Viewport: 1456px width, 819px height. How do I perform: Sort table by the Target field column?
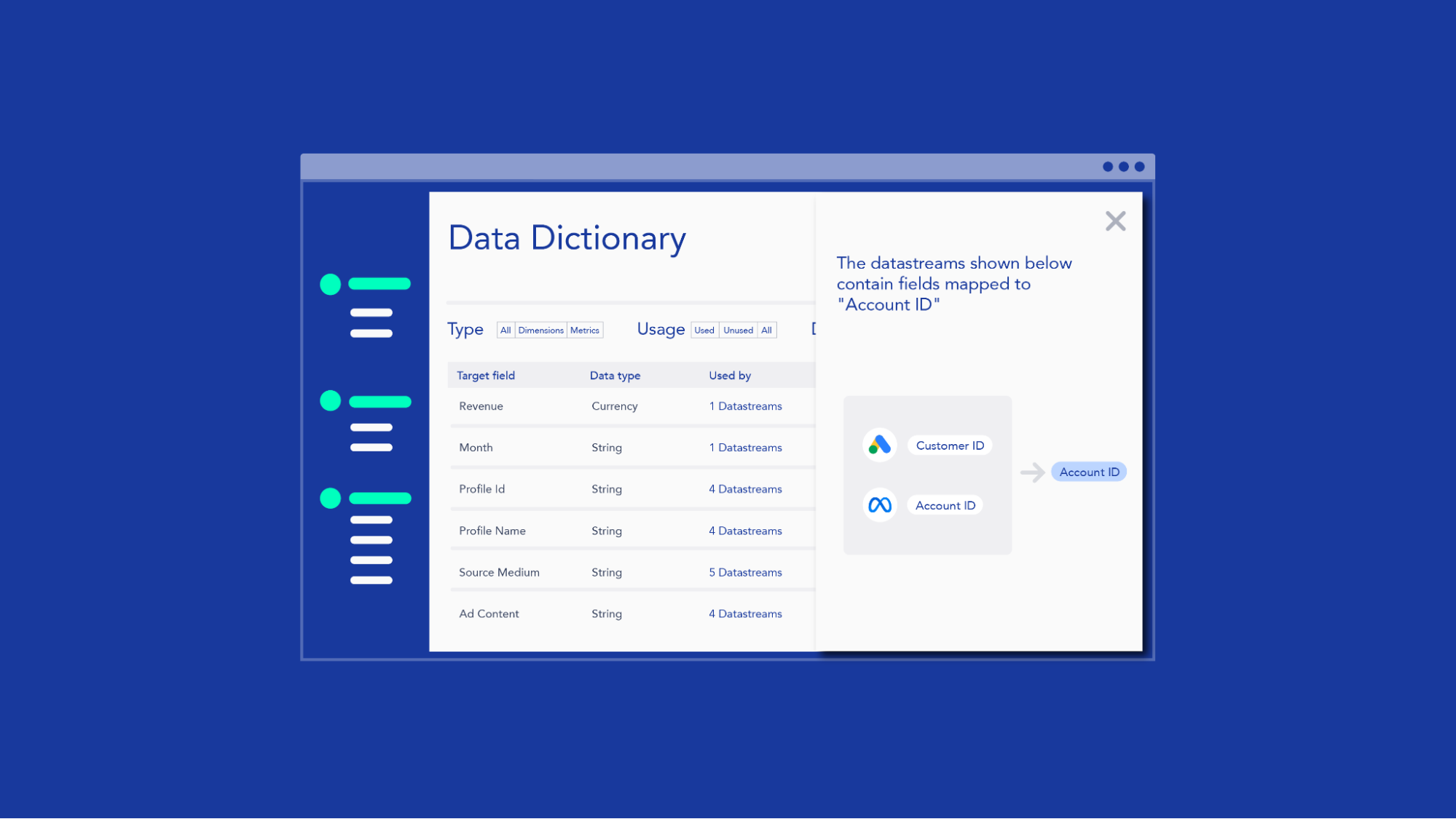click(486, 375)
